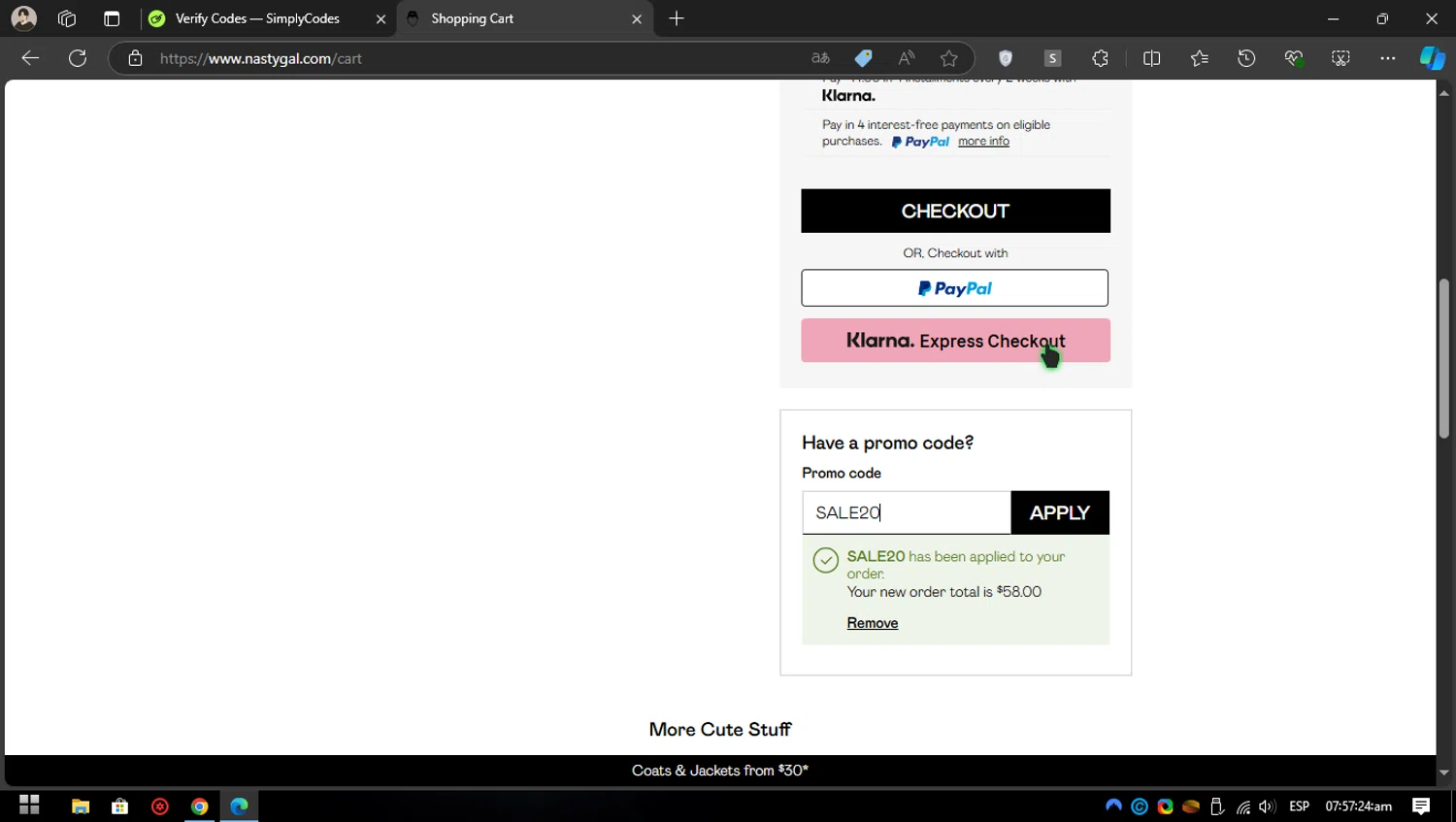1456x822 pixels.
Task: Open the network status tray icon
Action: point(1243,806)
